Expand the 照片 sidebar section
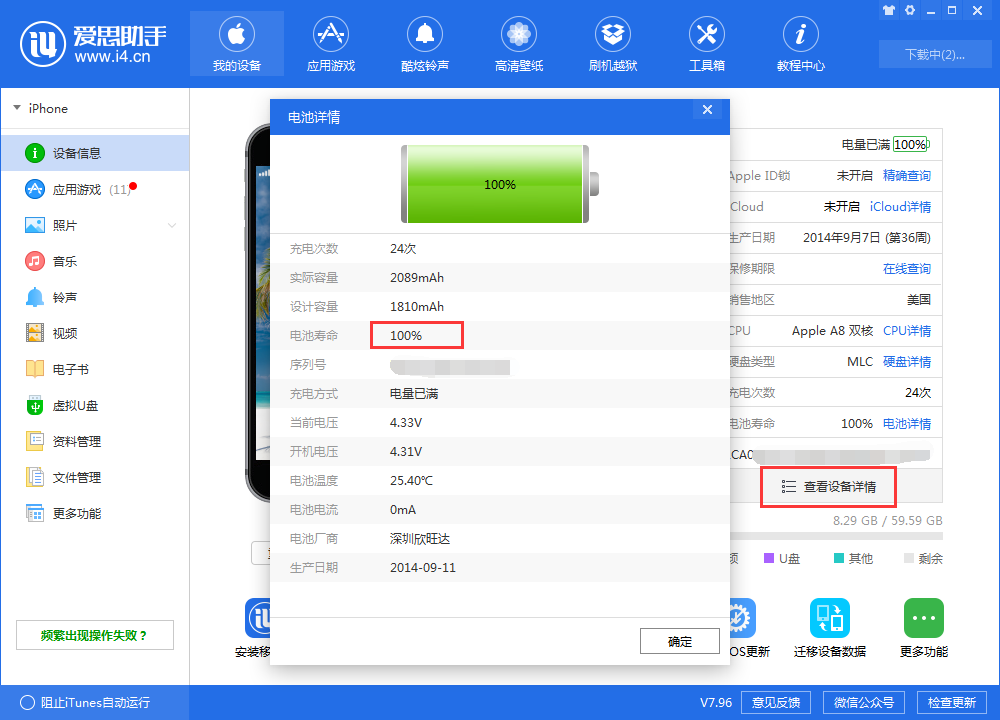1000x720 pixels. [170, 225]
